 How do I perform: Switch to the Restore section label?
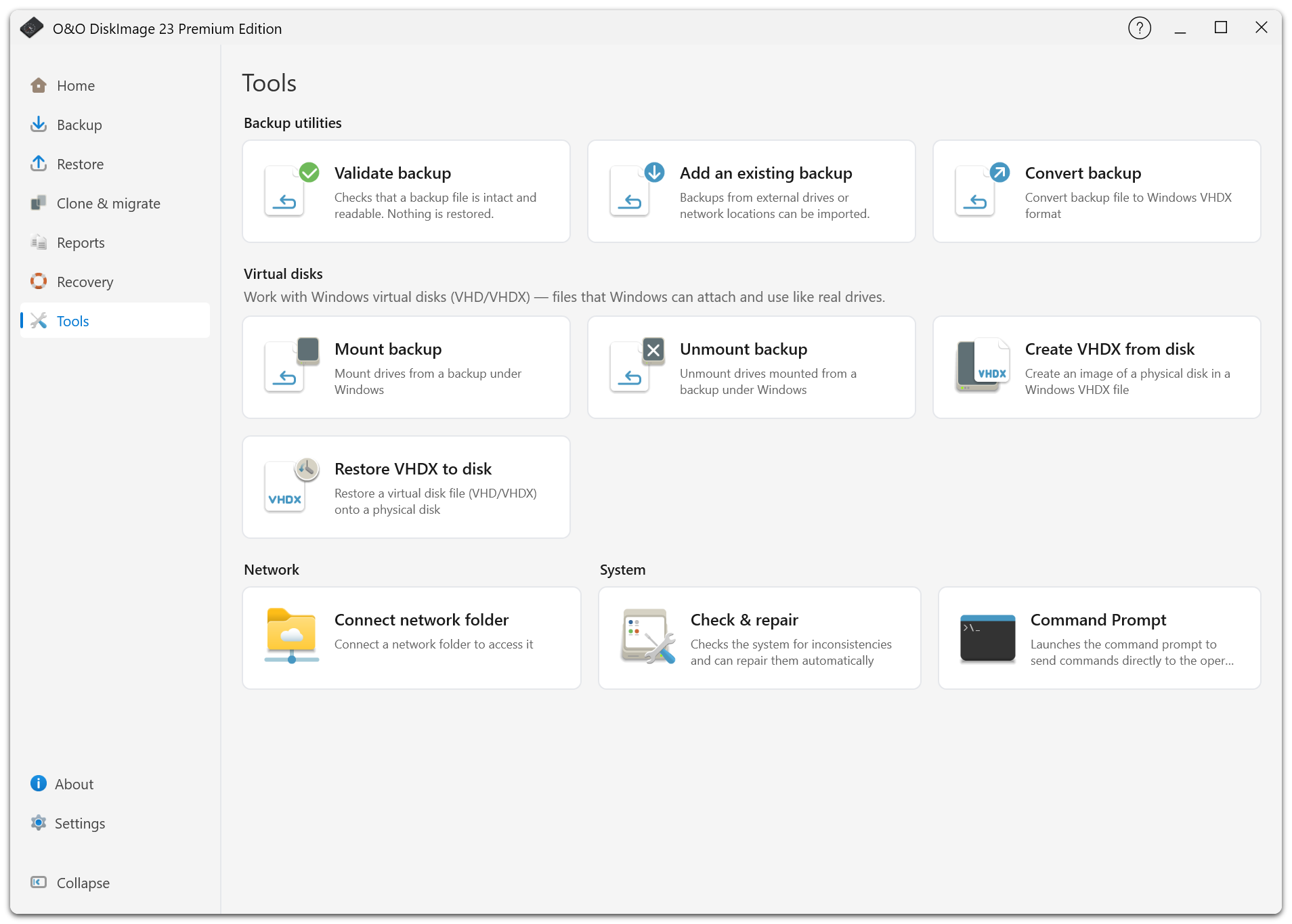point(80,164)
